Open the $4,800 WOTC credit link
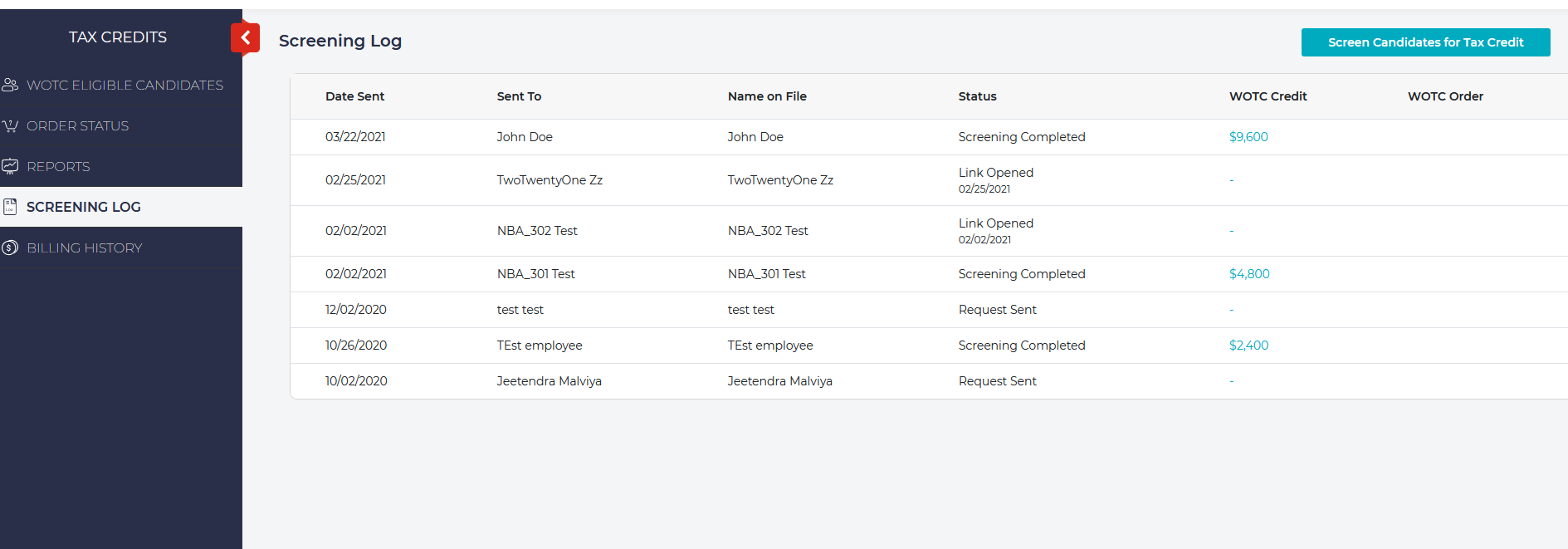This screenshot has height=549, width=1568. click(1248, 274)
